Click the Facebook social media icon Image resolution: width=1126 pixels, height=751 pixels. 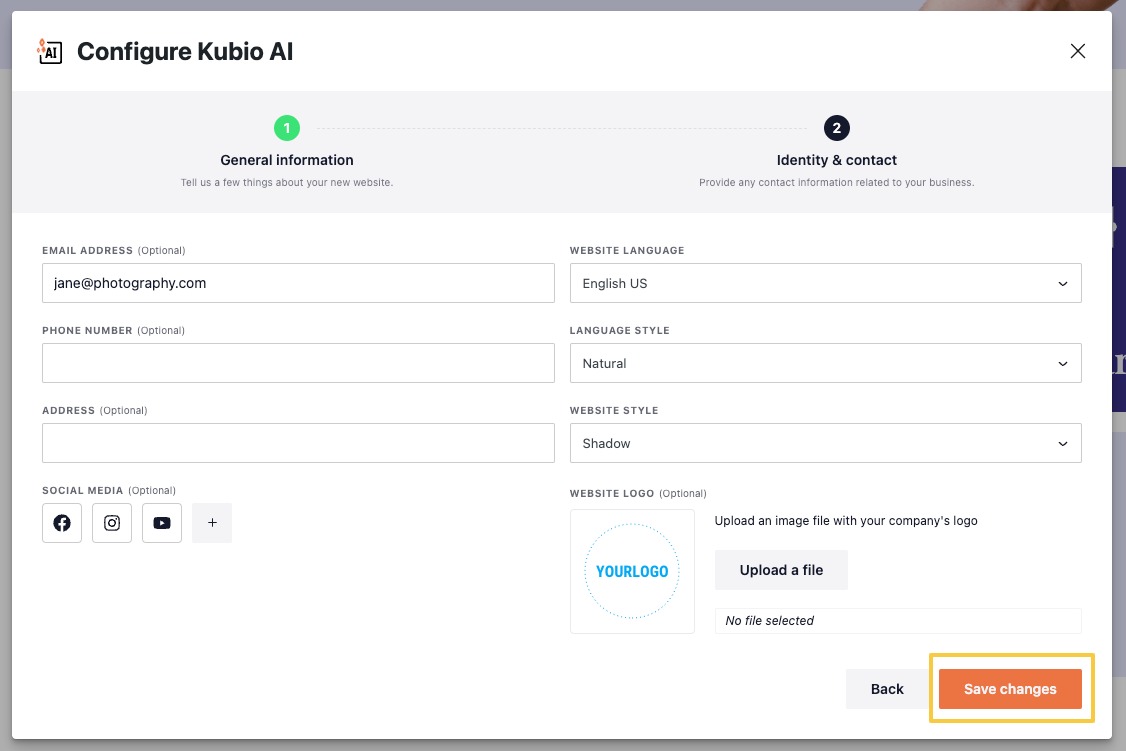click(x=62, y=522)
